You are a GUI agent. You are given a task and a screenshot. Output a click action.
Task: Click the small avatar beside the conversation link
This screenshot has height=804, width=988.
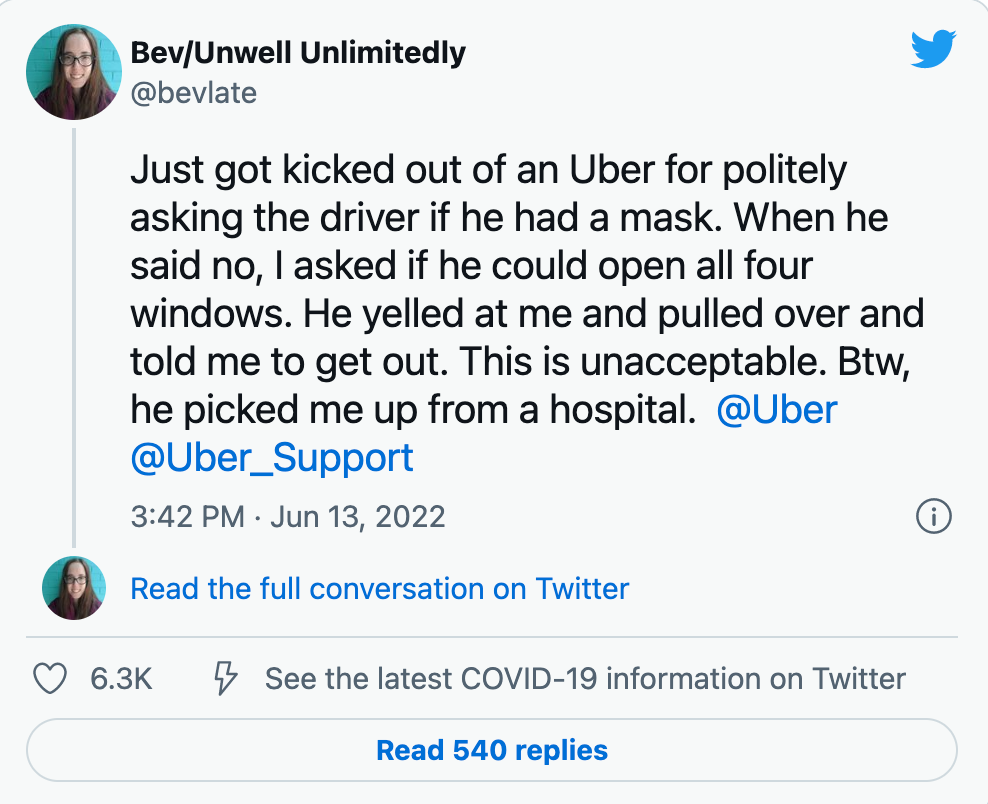coord(74,588)
